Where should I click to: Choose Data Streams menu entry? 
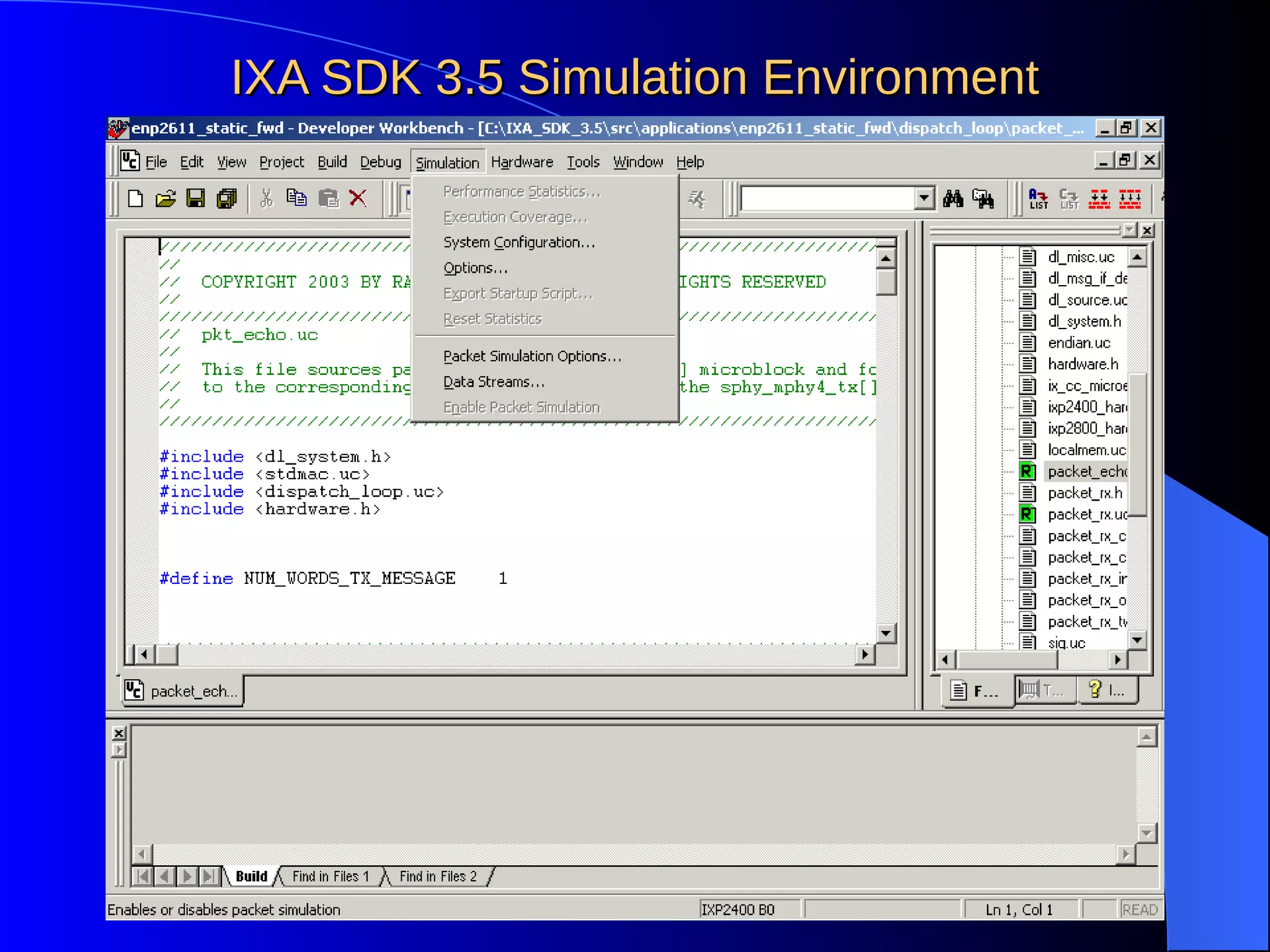point(545,382)
